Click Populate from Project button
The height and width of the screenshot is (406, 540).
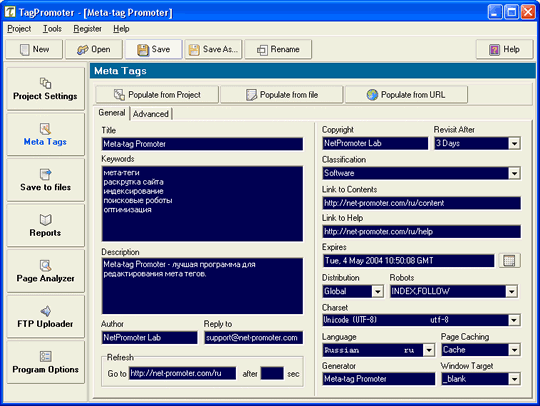tap(157, 94)
